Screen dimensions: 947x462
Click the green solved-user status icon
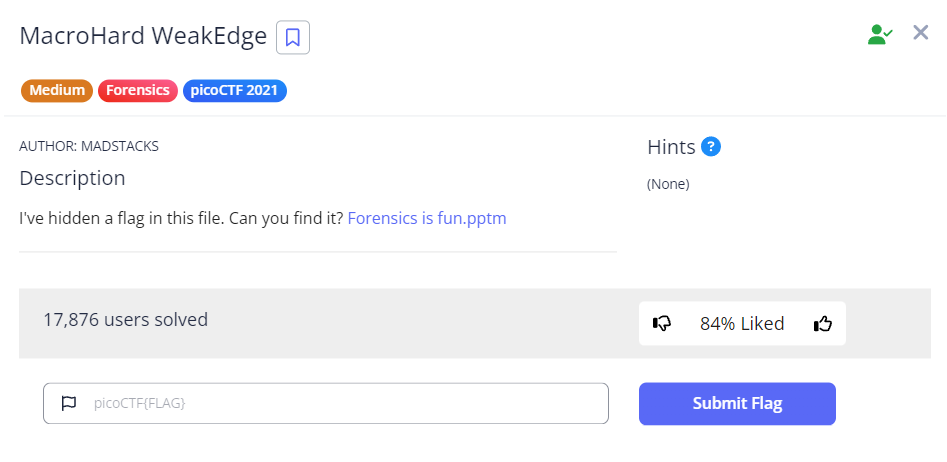(x=880, y=34)
